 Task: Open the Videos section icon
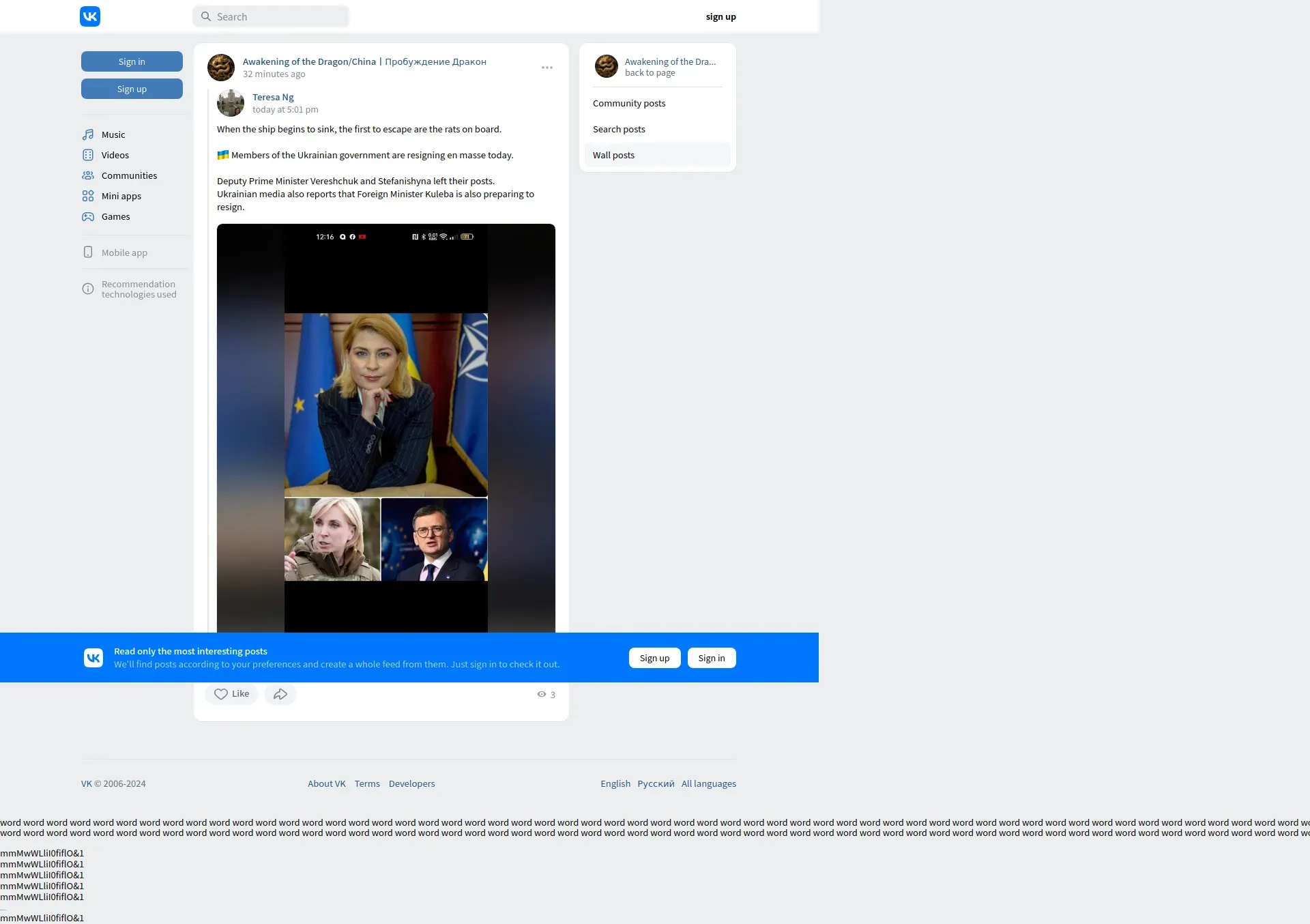pos(88,155)
